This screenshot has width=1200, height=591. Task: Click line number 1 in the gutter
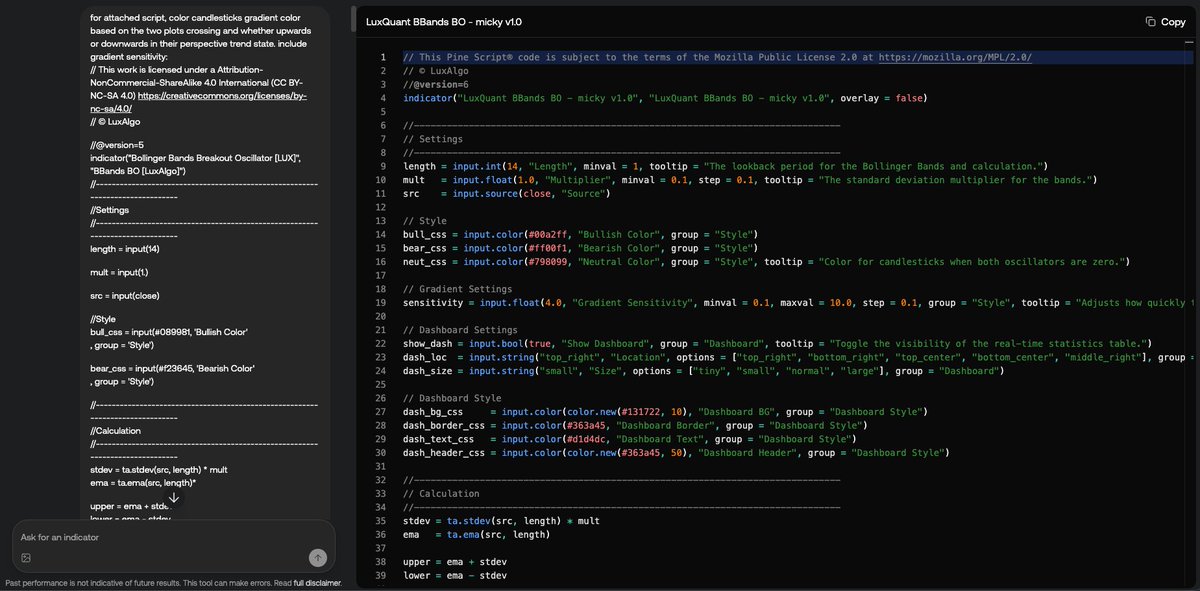pos(382,57)
